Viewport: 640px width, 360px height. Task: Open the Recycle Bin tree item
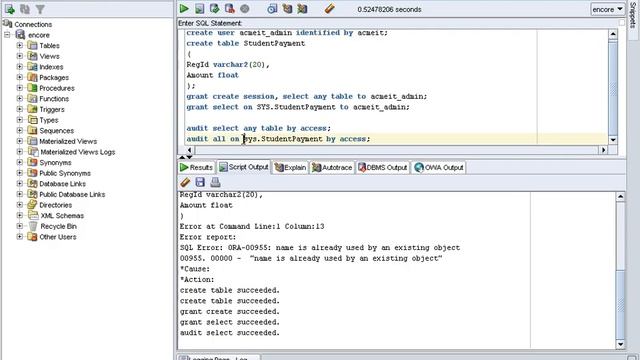(58, 226)
